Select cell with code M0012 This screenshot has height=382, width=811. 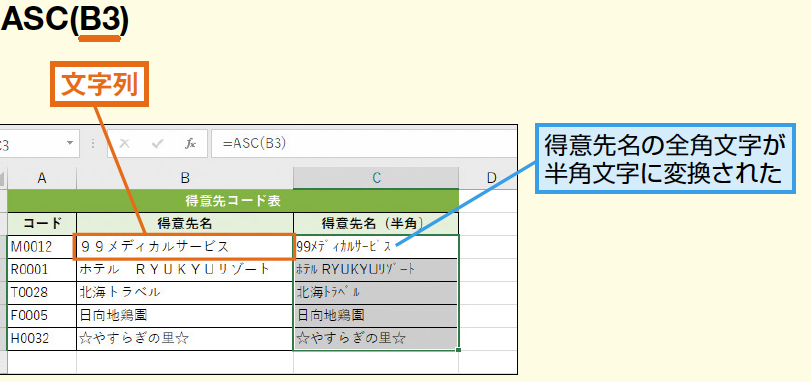42,247
